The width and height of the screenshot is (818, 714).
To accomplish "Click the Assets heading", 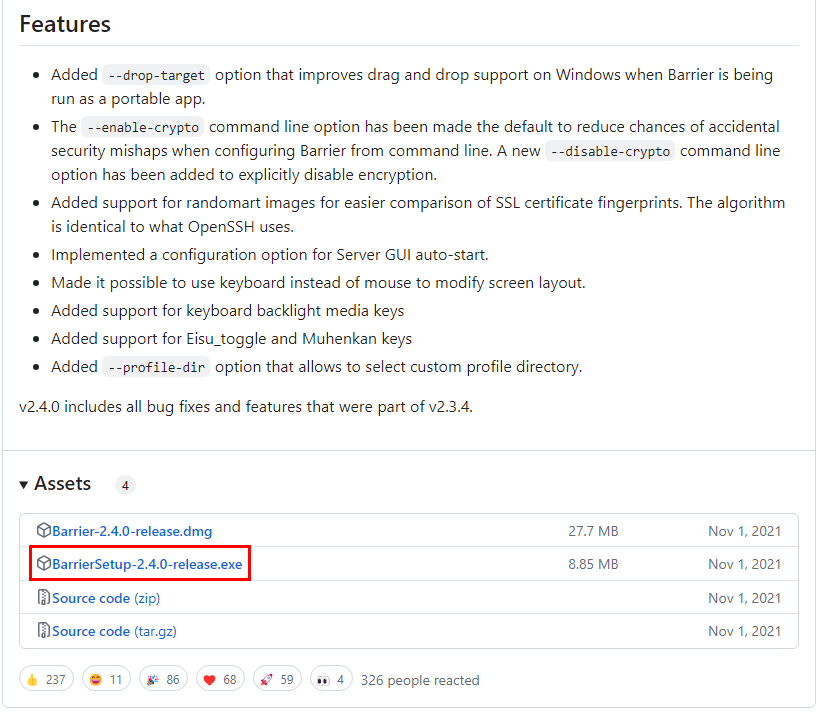I will 63,484.
